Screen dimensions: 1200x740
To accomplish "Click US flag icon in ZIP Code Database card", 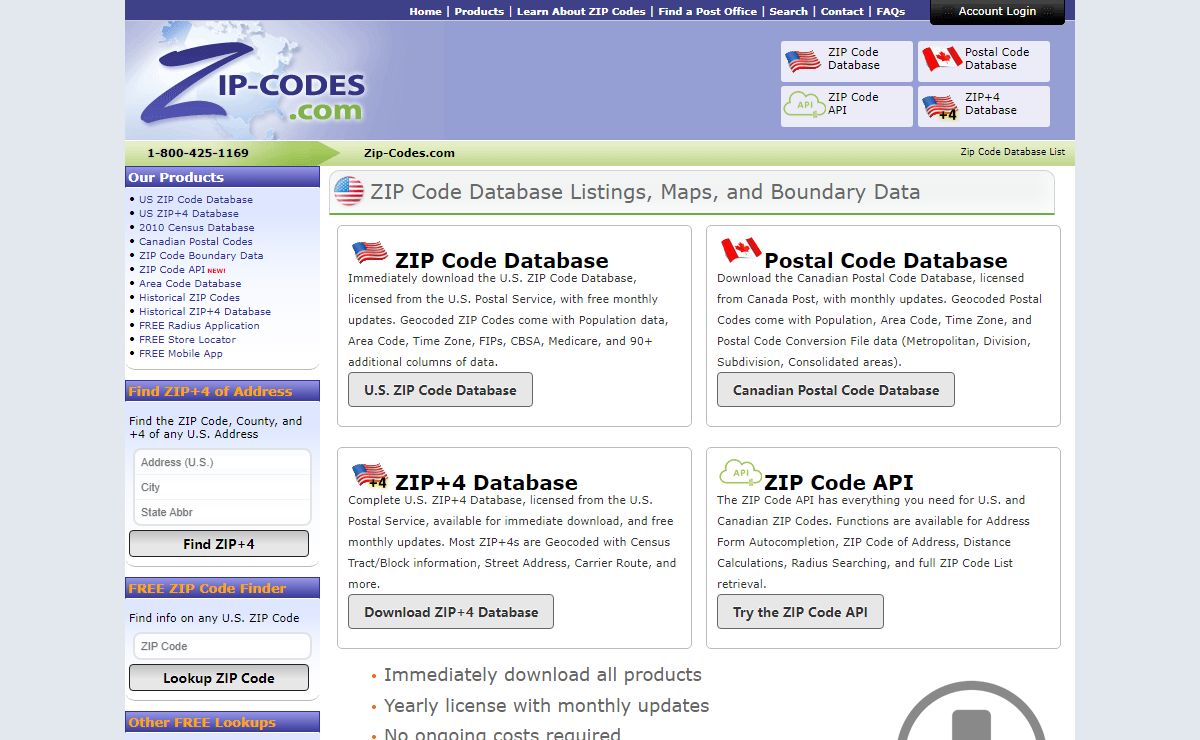I will click(370, 252).
